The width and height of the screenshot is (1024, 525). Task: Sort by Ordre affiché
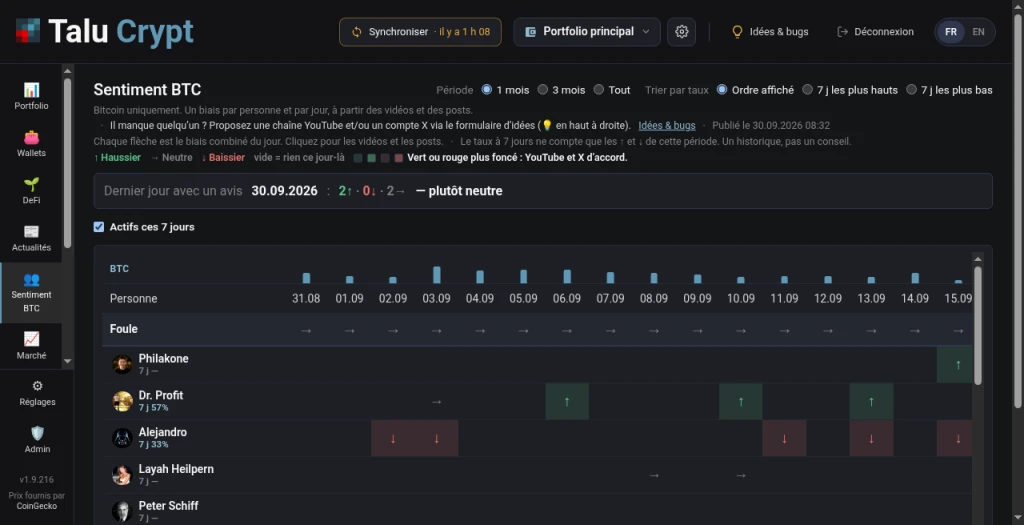(x=722, y=89)
